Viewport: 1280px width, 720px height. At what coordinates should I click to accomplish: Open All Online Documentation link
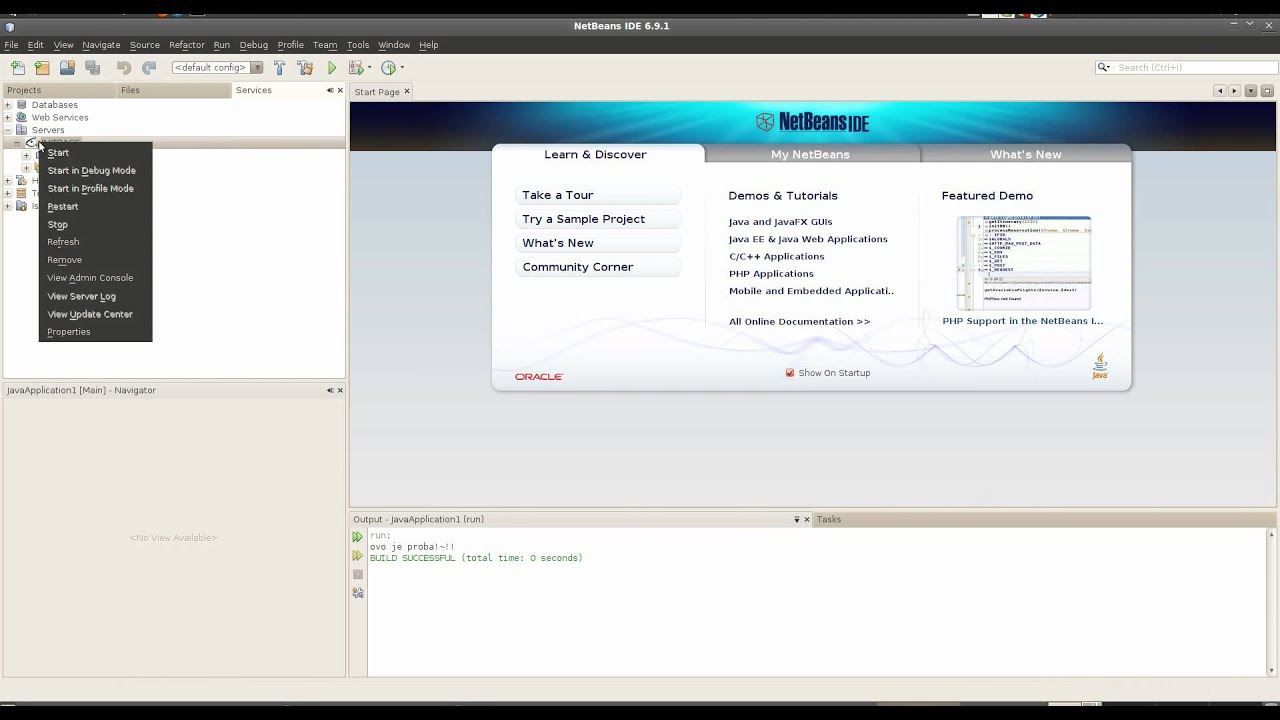pos(800,322)
